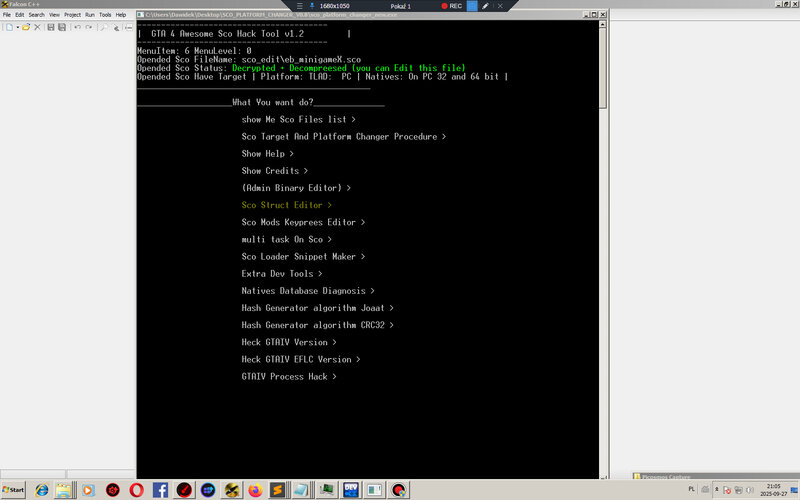Launch Firefox from the taskbar
Image resolution: width=800 pixels, height=500 pixels.
[x=255, y=490]
